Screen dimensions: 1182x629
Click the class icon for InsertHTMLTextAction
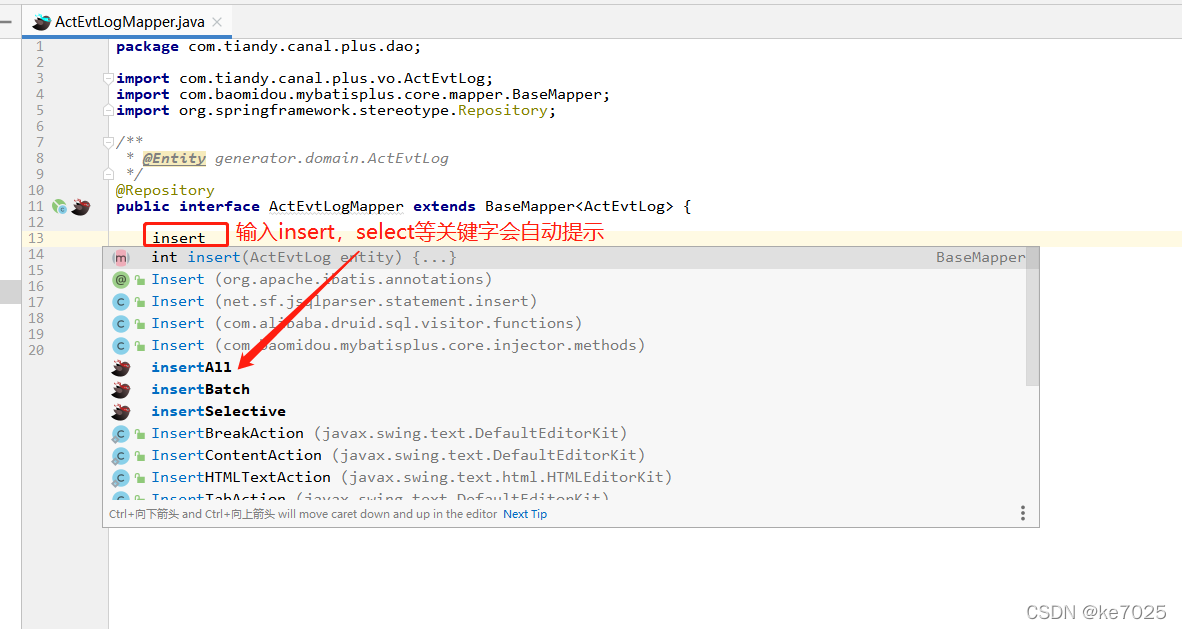[121, 477]
